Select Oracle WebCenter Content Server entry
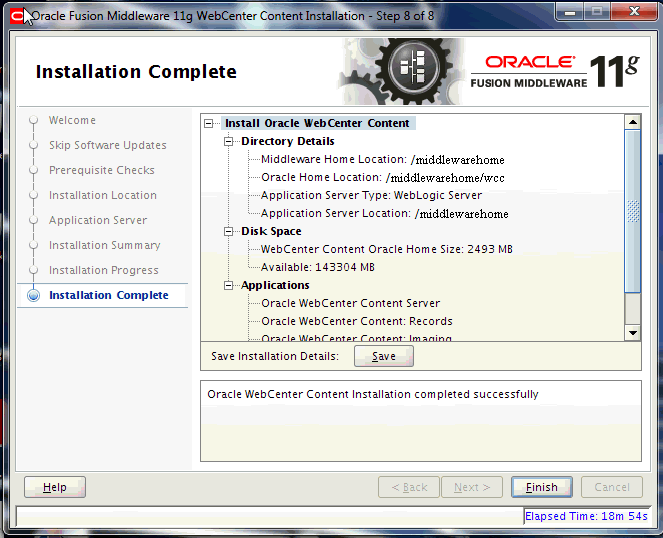The image size is (663, 538). pos(351,303)
